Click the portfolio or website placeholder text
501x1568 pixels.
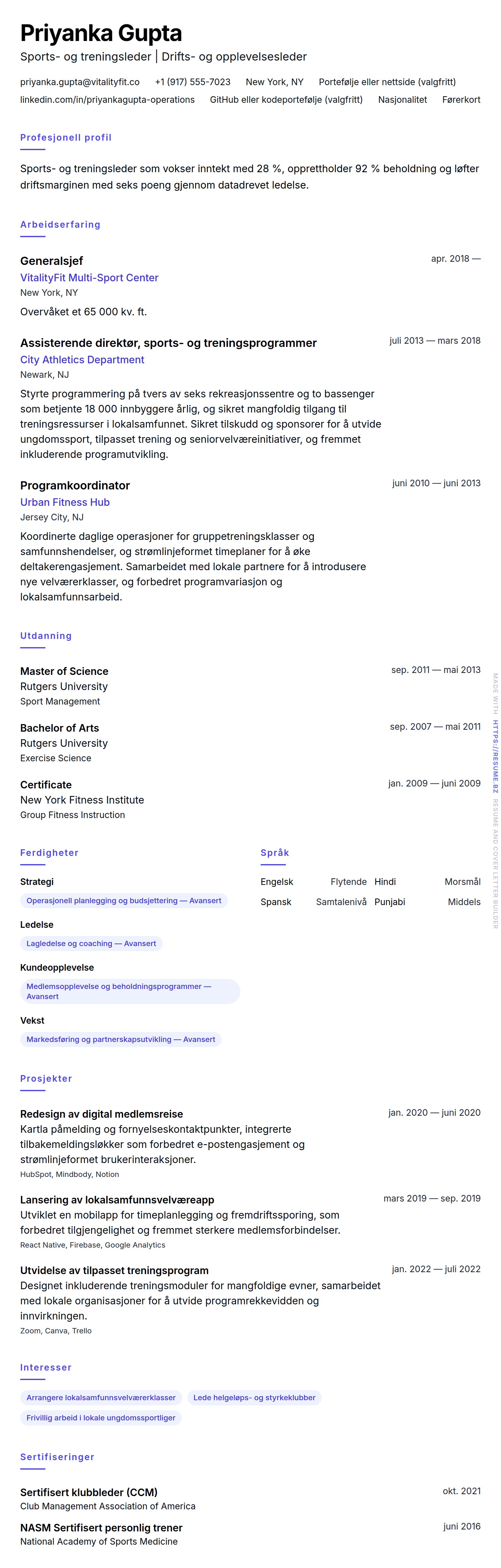pos(386,82)
